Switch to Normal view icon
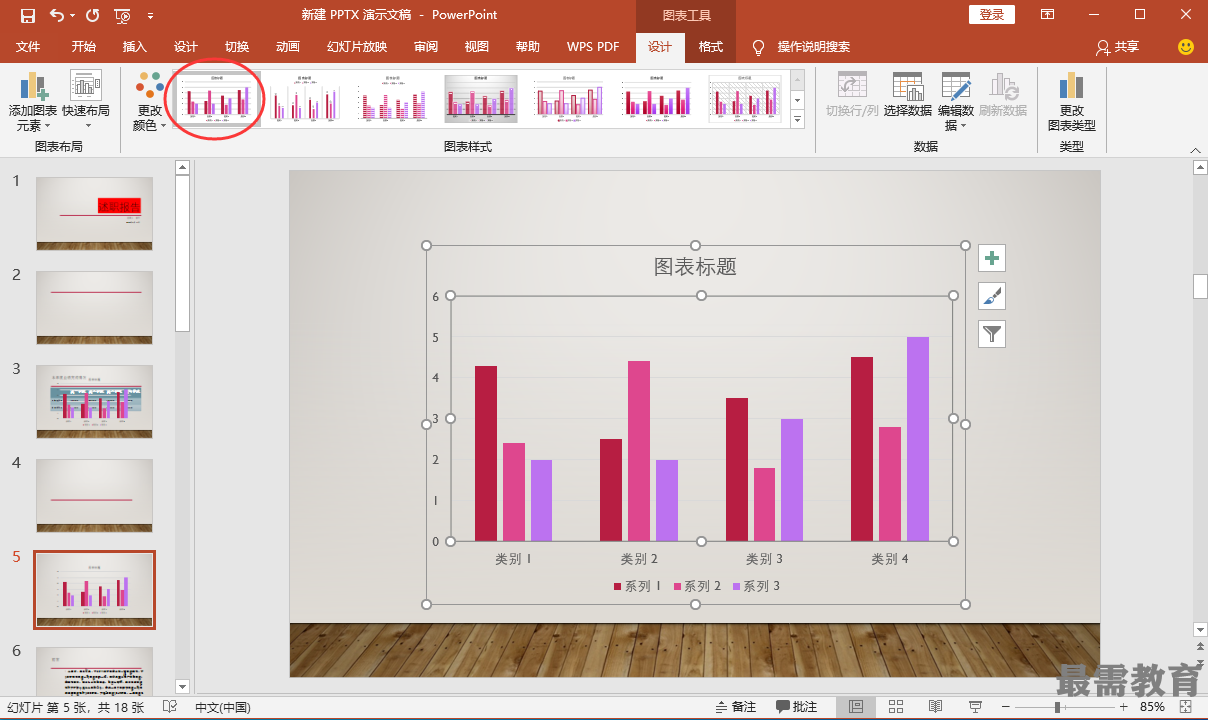This screenshot has height=720, width=1208. (x=856, y=707)
